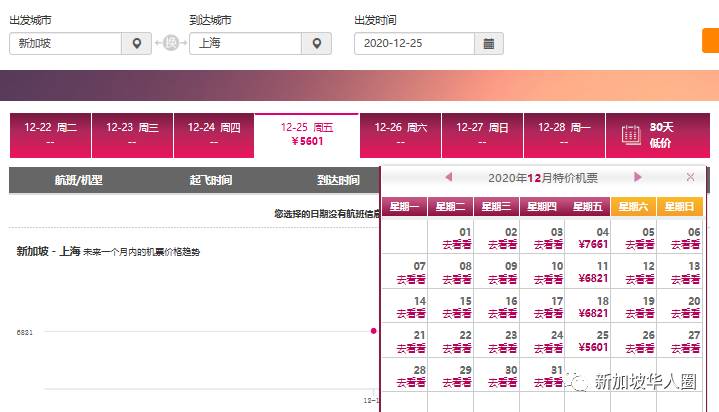Click the orange search button
Screen dimensions: 719x412
pos(710,40)
